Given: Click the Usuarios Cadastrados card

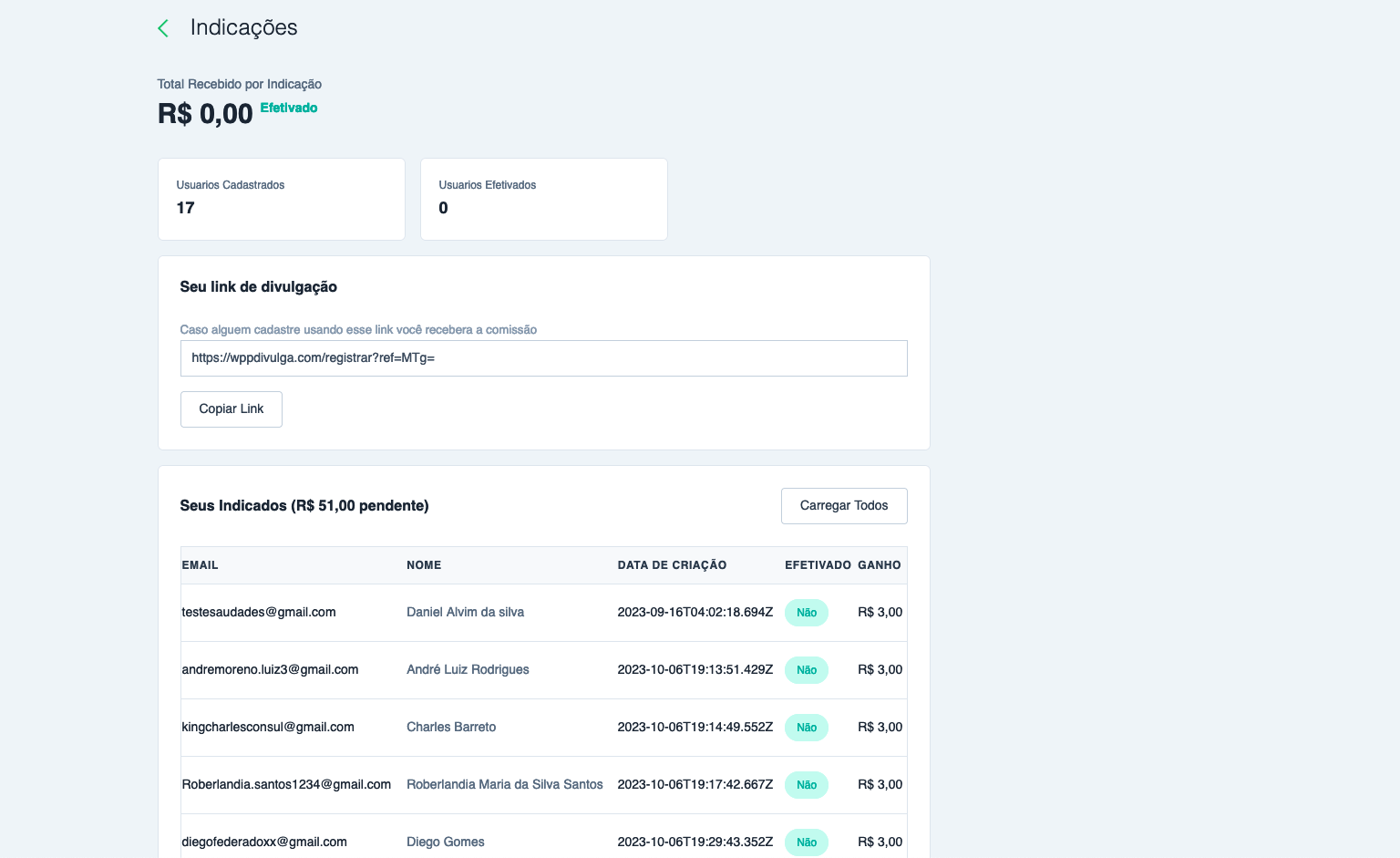Looking at the screenshot, I should tap(282, 199).
